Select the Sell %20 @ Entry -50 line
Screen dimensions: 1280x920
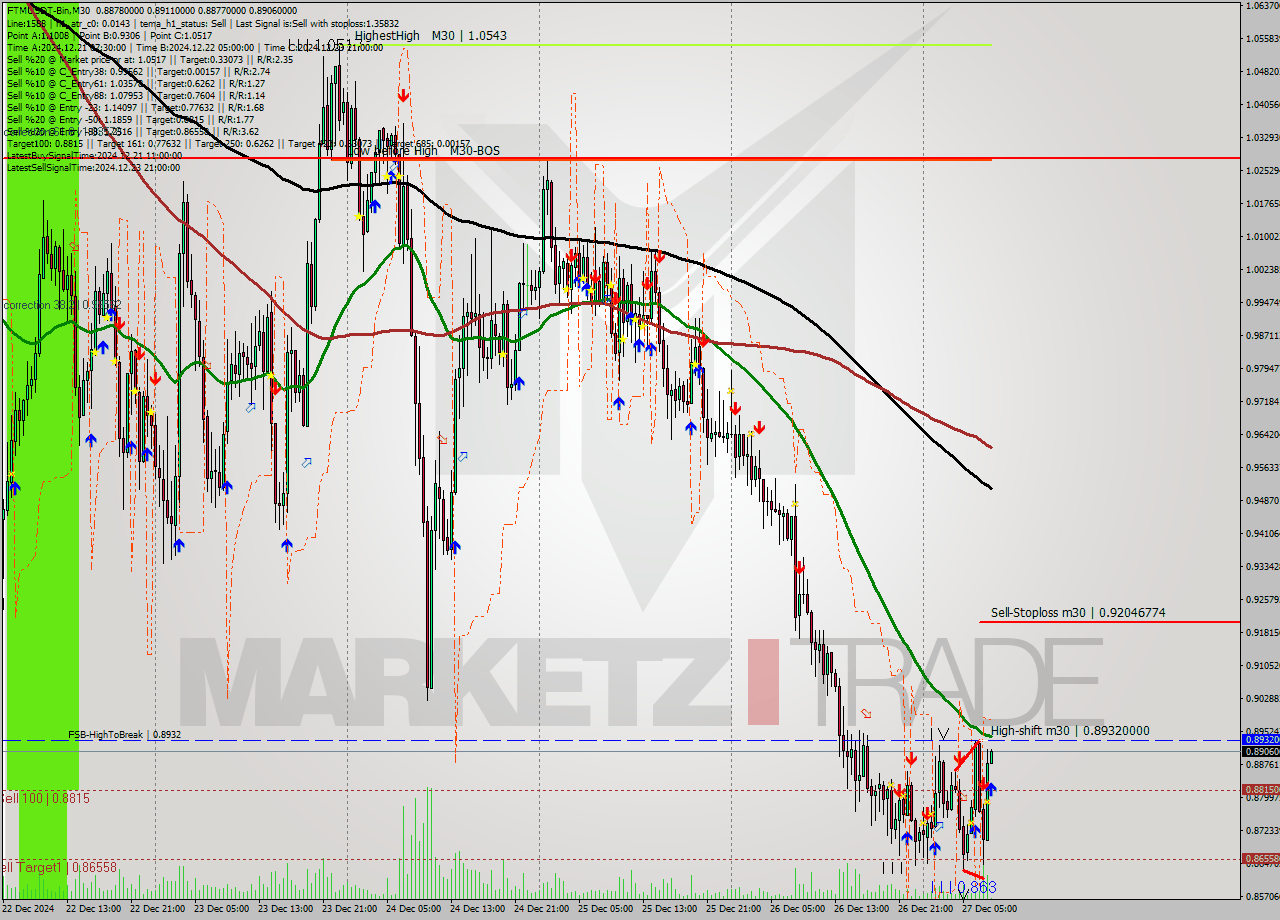tap(130, 119)
